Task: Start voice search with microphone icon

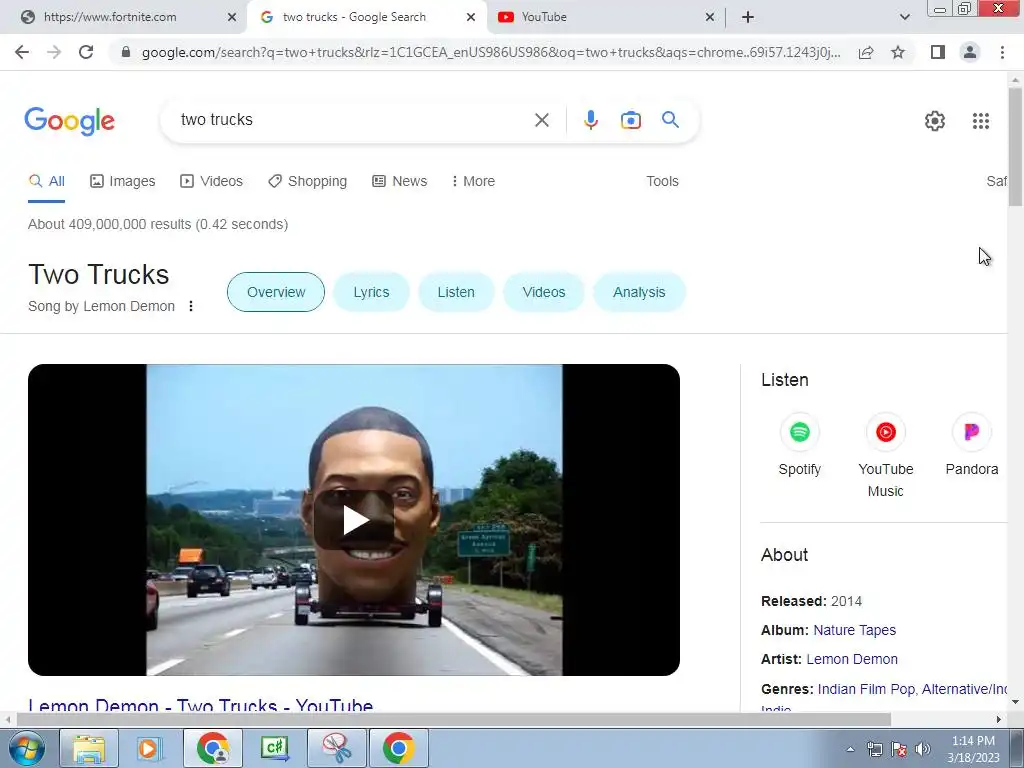Action: (x=590, y=120)
